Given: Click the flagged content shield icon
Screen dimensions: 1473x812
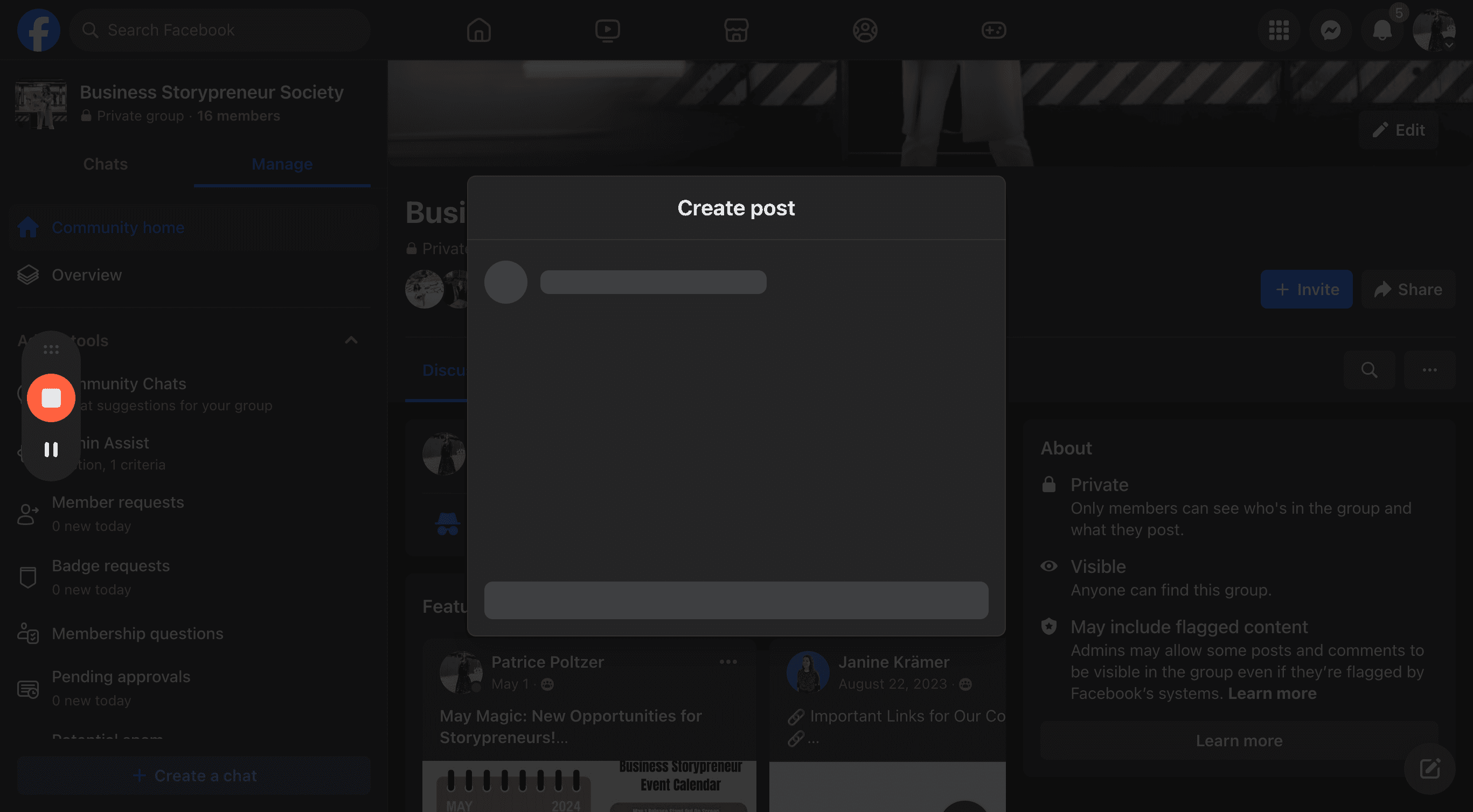Looking at the screenshot, I should [x=1048, y=627].
